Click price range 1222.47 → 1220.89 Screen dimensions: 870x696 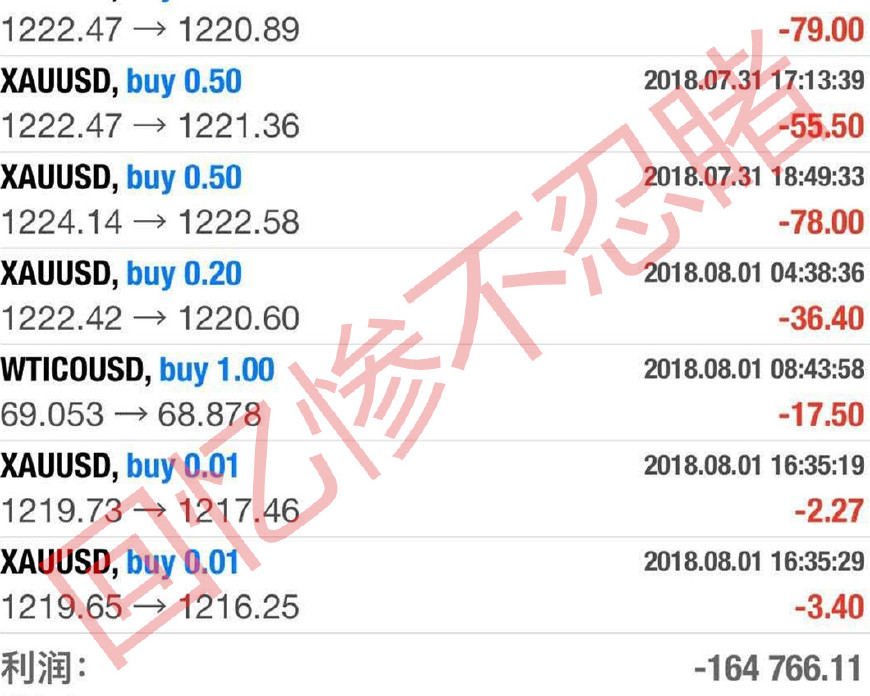tap(150, 29)
